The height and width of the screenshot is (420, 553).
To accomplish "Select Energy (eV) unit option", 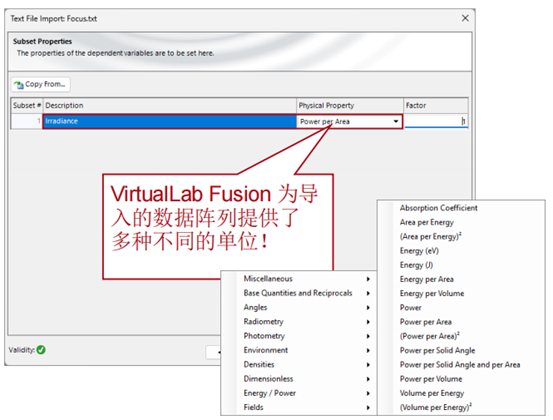I will (419, 251).
